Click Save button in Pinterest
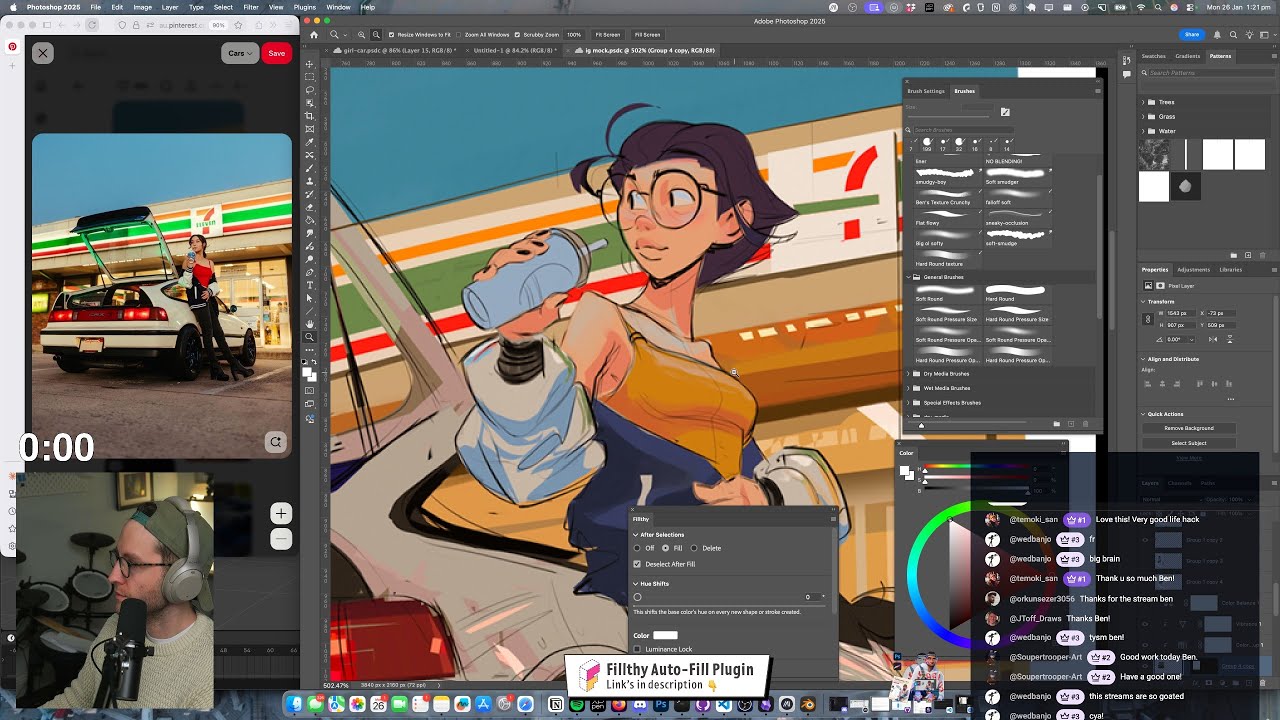The image size is (1280, 720). point(276,53)
